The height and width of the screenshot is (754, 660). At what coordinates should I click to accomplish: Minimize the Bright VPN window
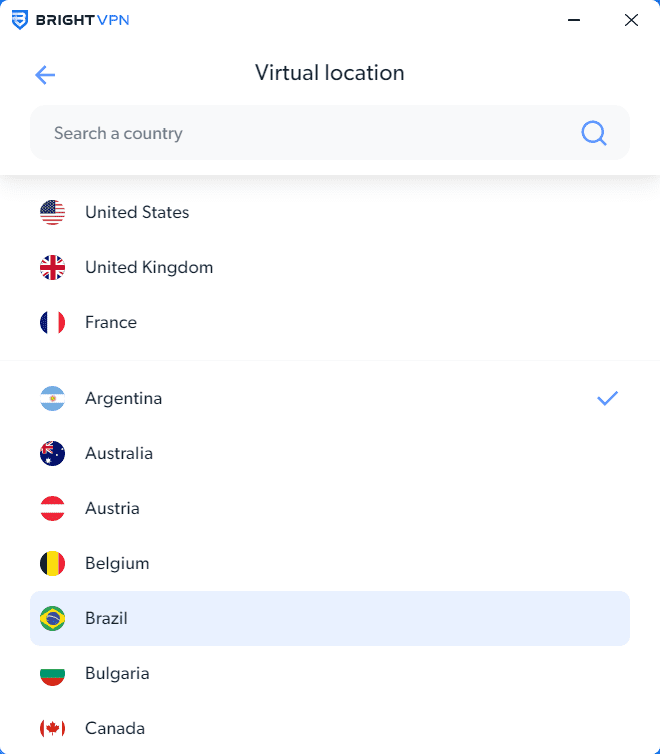[x=574, y=20]
